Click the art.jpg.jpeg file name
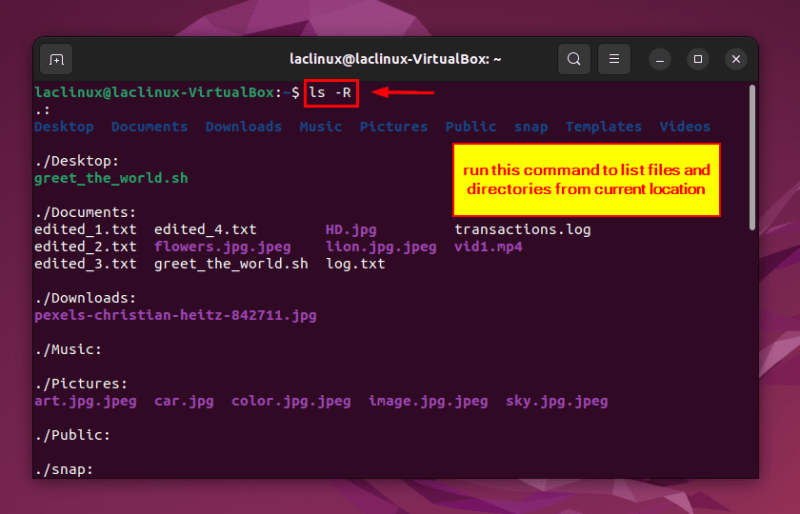 coord(85,401)
